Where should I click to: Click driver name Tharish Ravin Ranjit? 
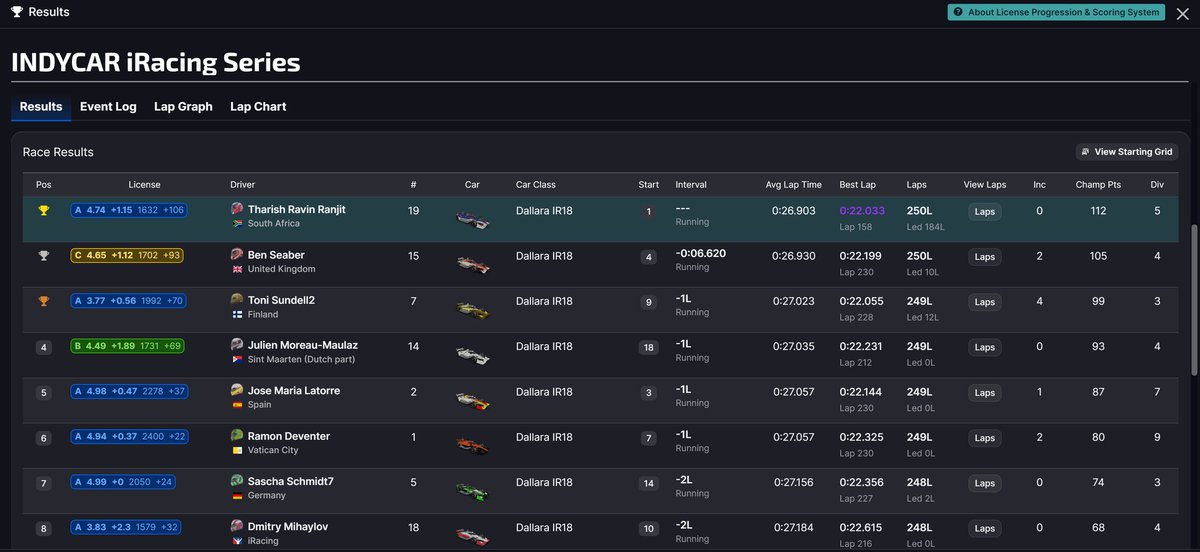click(297, 209)
